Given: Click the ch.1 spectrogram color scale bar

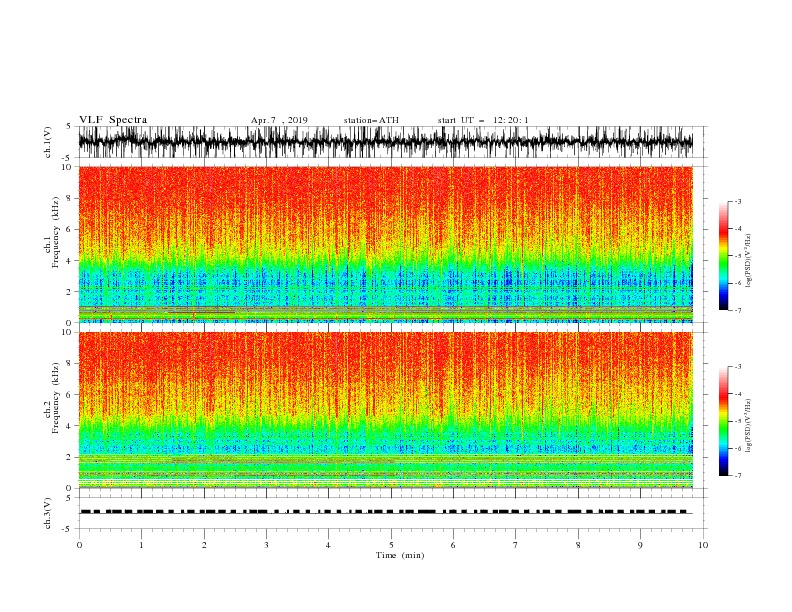Looking at the screenshot, I should (723, 256).
